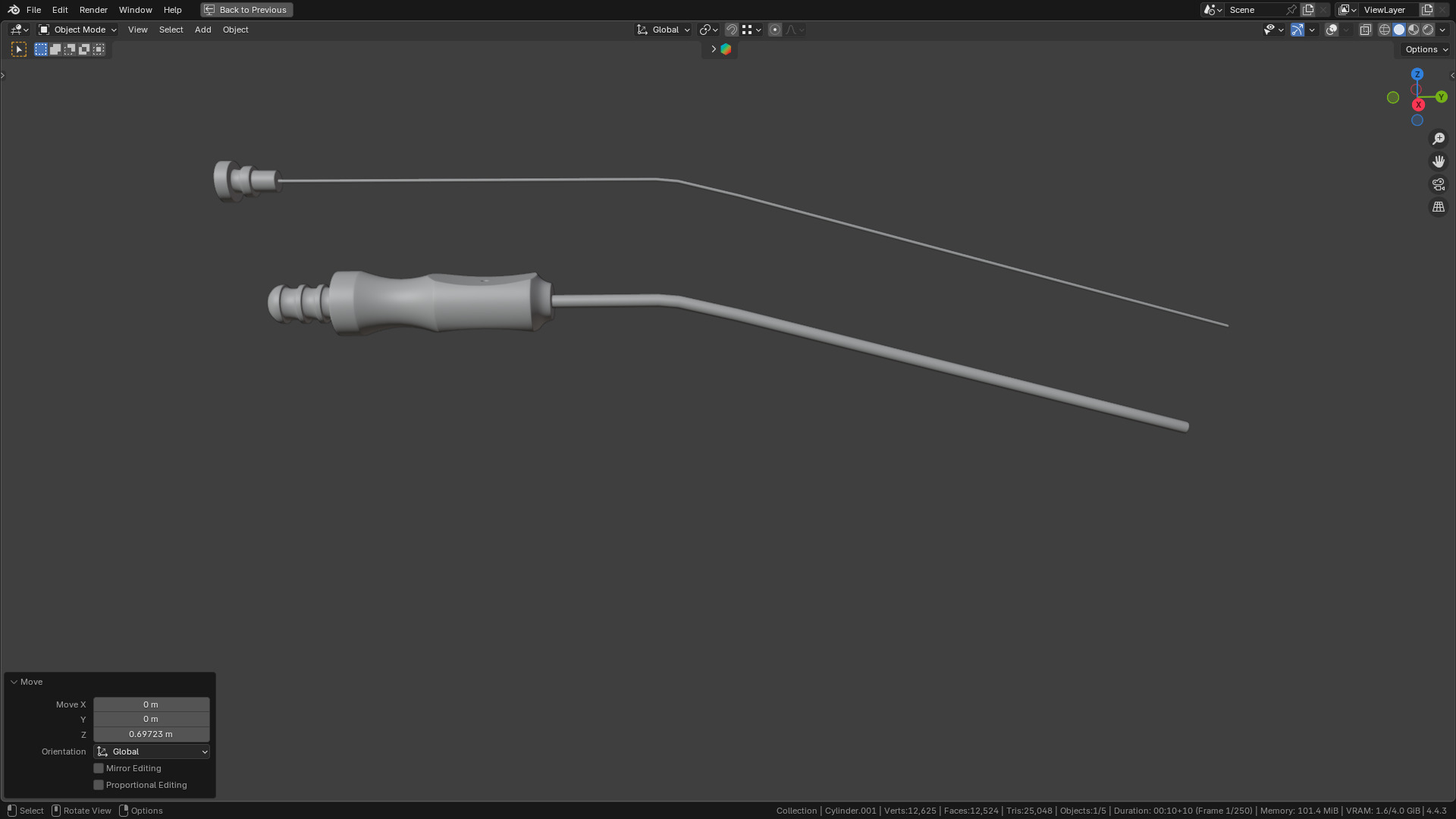Click the Scene name field

point(1254,10)
